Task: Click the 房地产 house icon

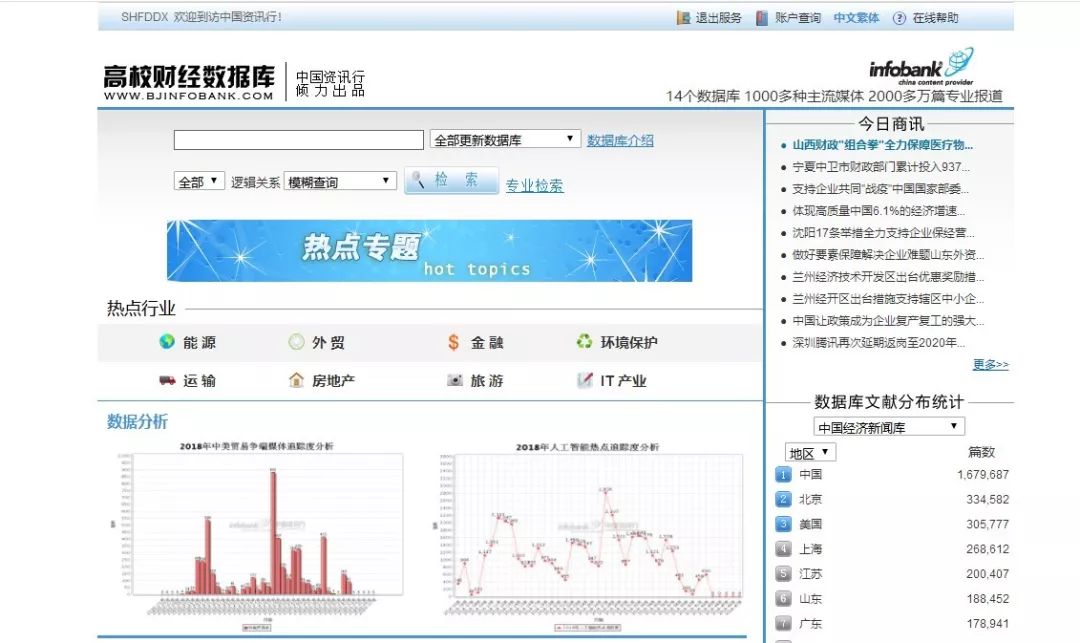Action: coord(296,380)
